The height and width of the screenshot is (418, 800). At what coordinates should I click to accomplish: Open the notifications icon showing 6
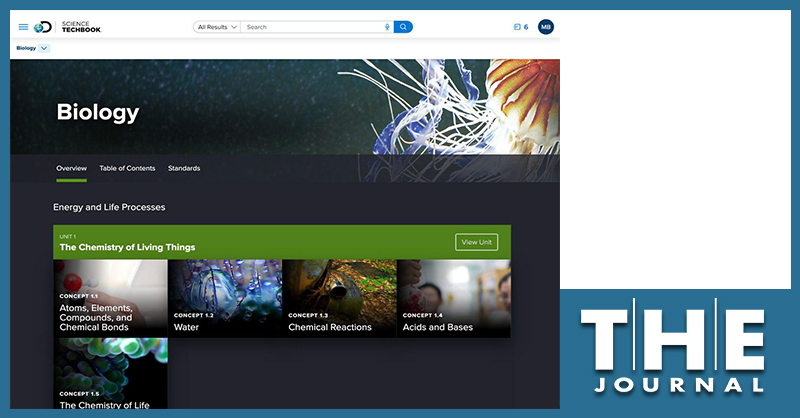[x=521, y=27]
